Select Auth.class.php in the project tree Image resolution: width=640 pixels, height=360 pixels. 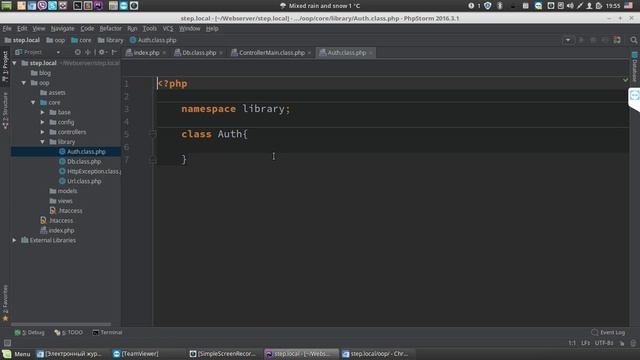pyautogui.click(x=82, y=151)
